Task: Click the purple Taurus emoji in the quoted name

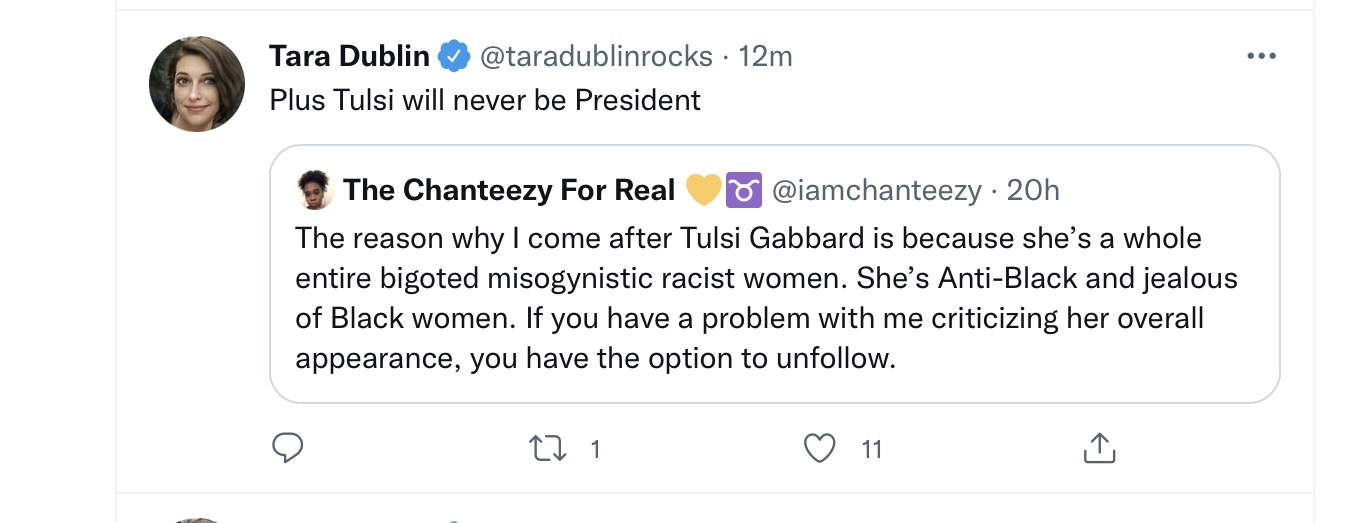Action: tap(744, 190)
